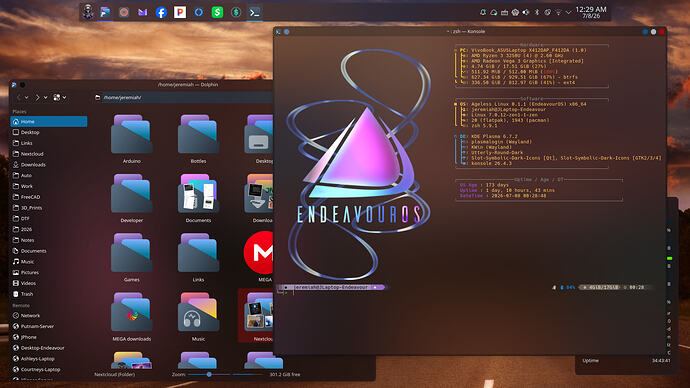Open the volume speaker tray icon

[526, 12]
